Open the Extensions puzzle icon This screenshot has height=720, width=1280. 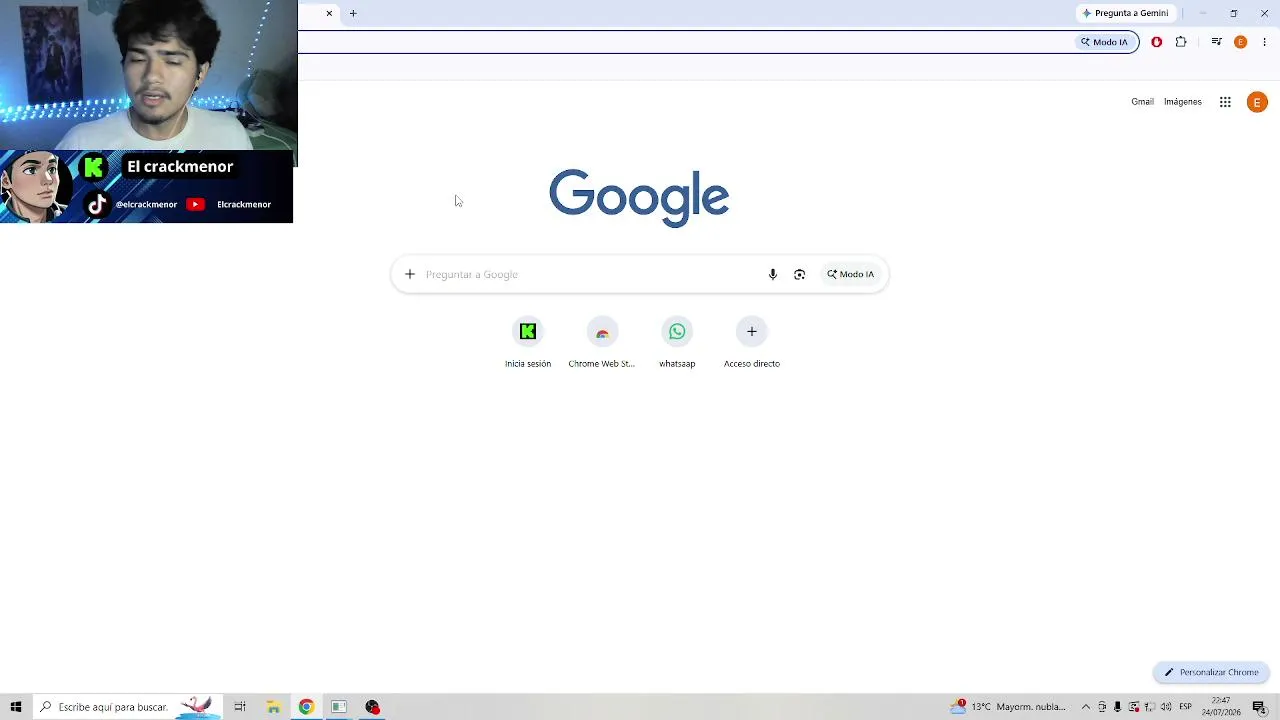point(1181,42)
